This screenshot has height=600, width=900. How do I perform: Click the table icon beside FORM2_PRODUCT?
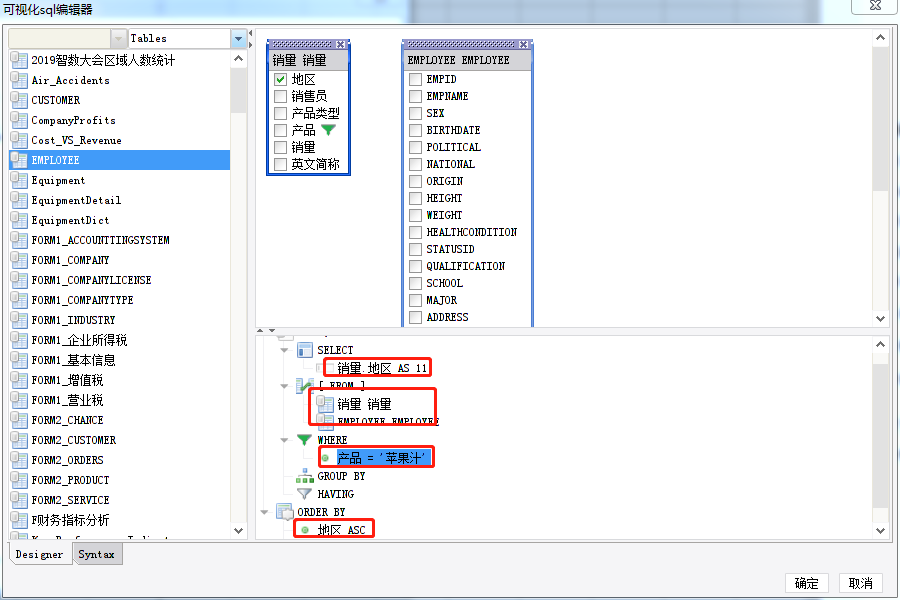click(x=19, y=480)
